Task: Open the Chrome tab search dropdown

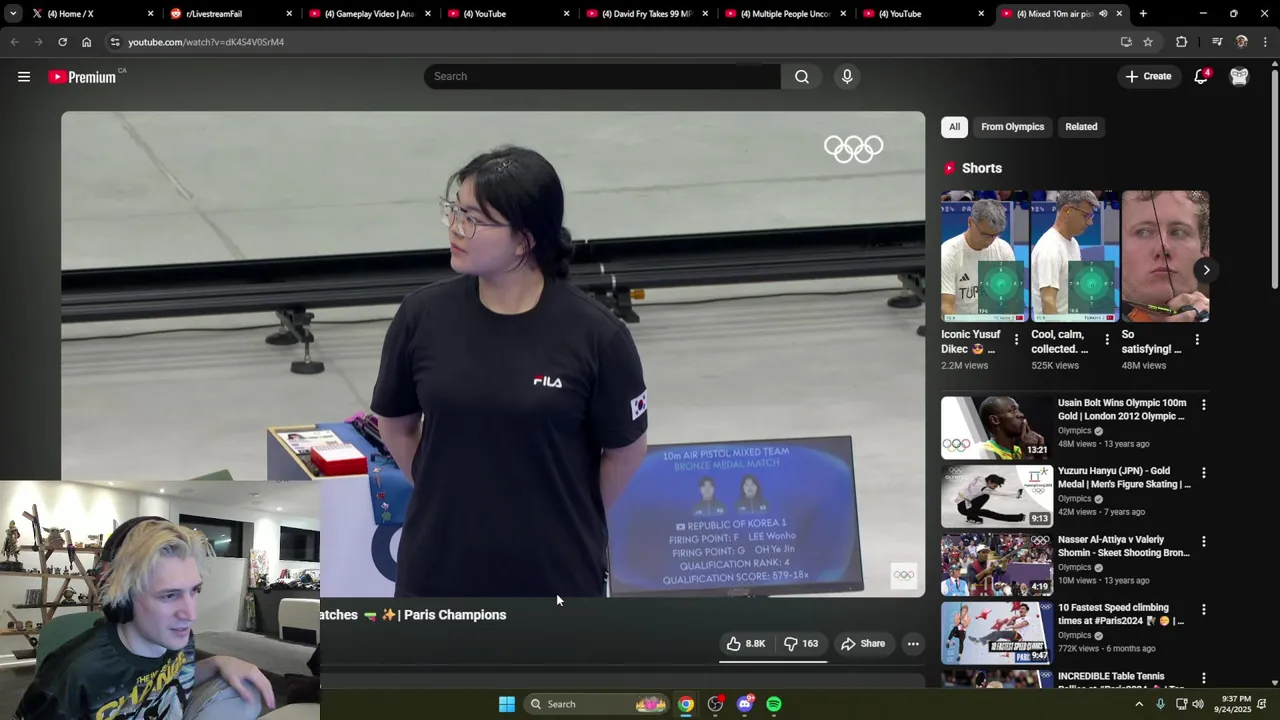Action: pos(13,14)
